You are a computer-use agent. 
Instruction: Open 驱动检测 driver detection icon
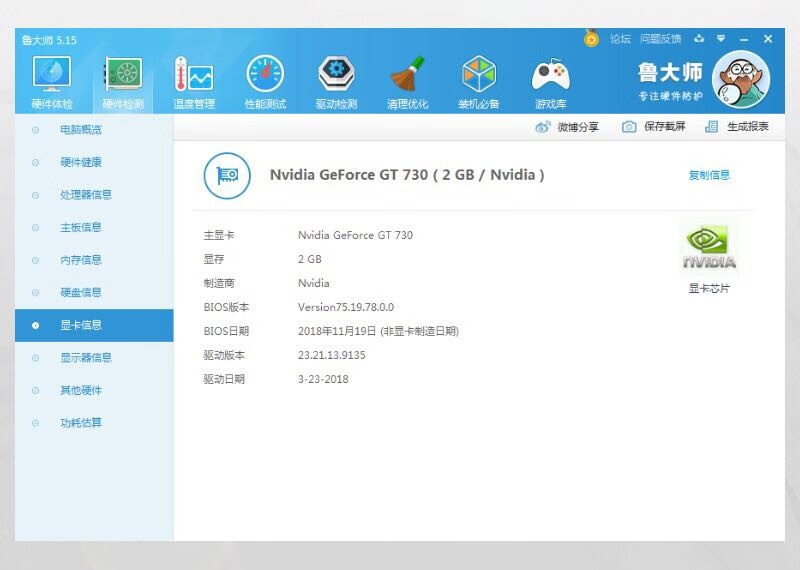pos(336,75)
